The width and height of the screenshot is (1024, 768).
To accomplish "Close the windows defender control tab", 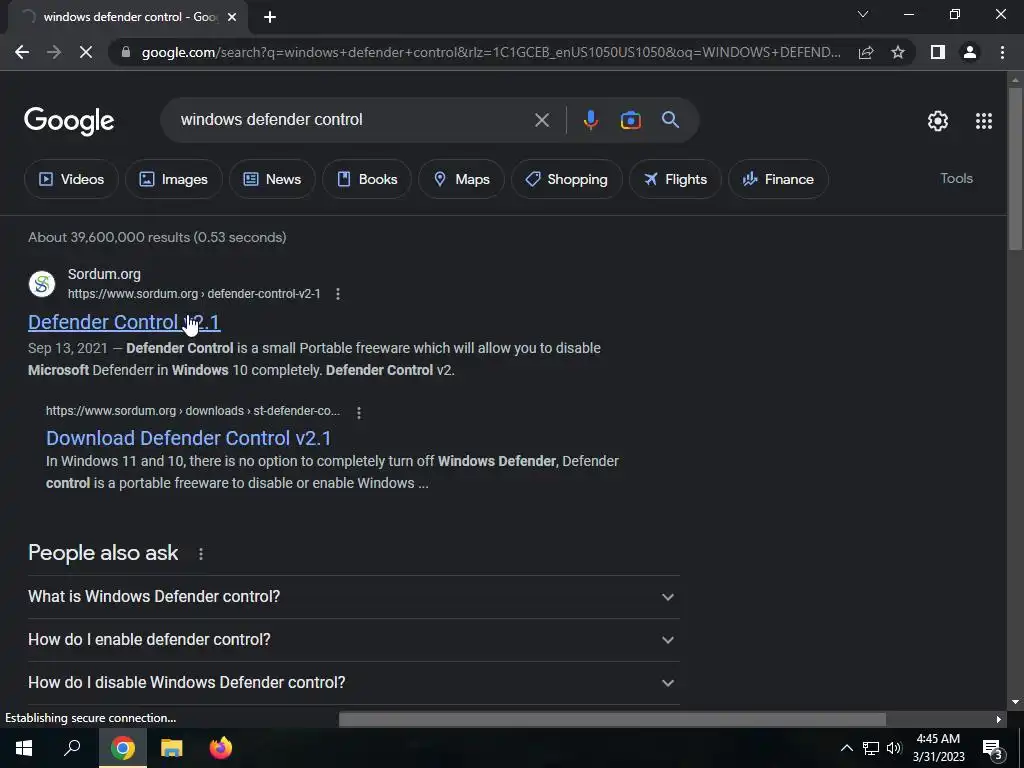I will click(x=231, y=17).
